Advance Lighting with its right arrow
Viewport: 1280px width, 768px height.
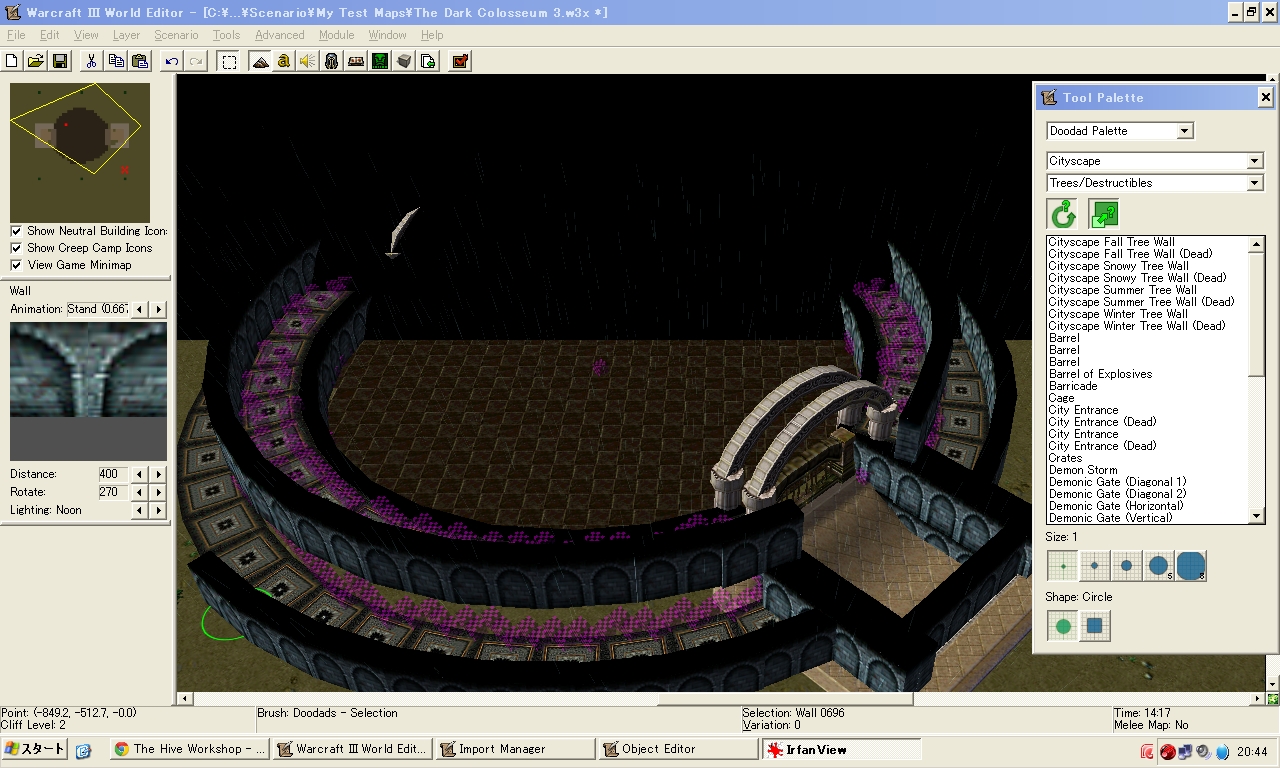click(x=157, y=510)
